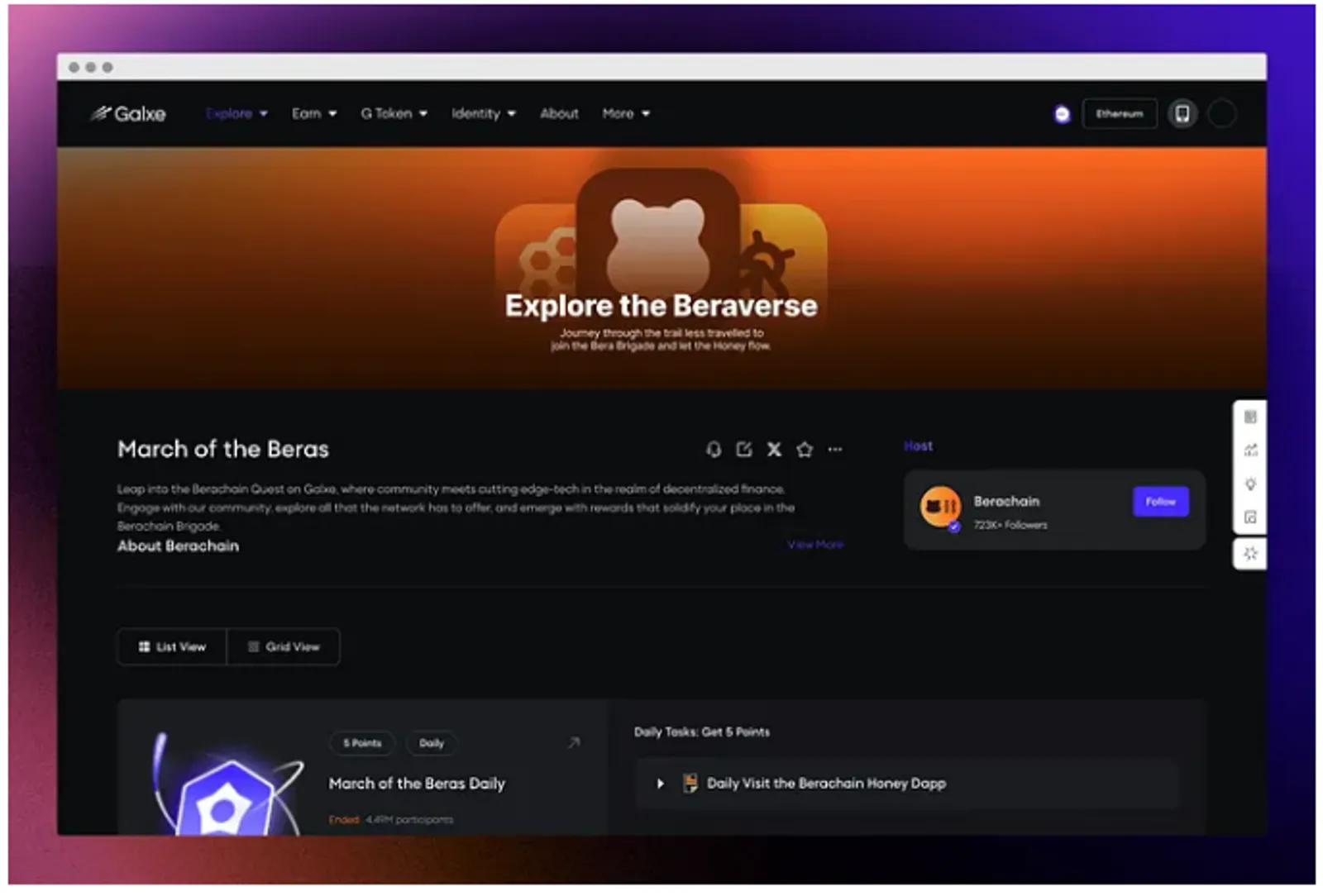Screen dimensions: 1323x896
Task: Click the lightbulb icon in right floating sidebar
Action: [1250, 484]
